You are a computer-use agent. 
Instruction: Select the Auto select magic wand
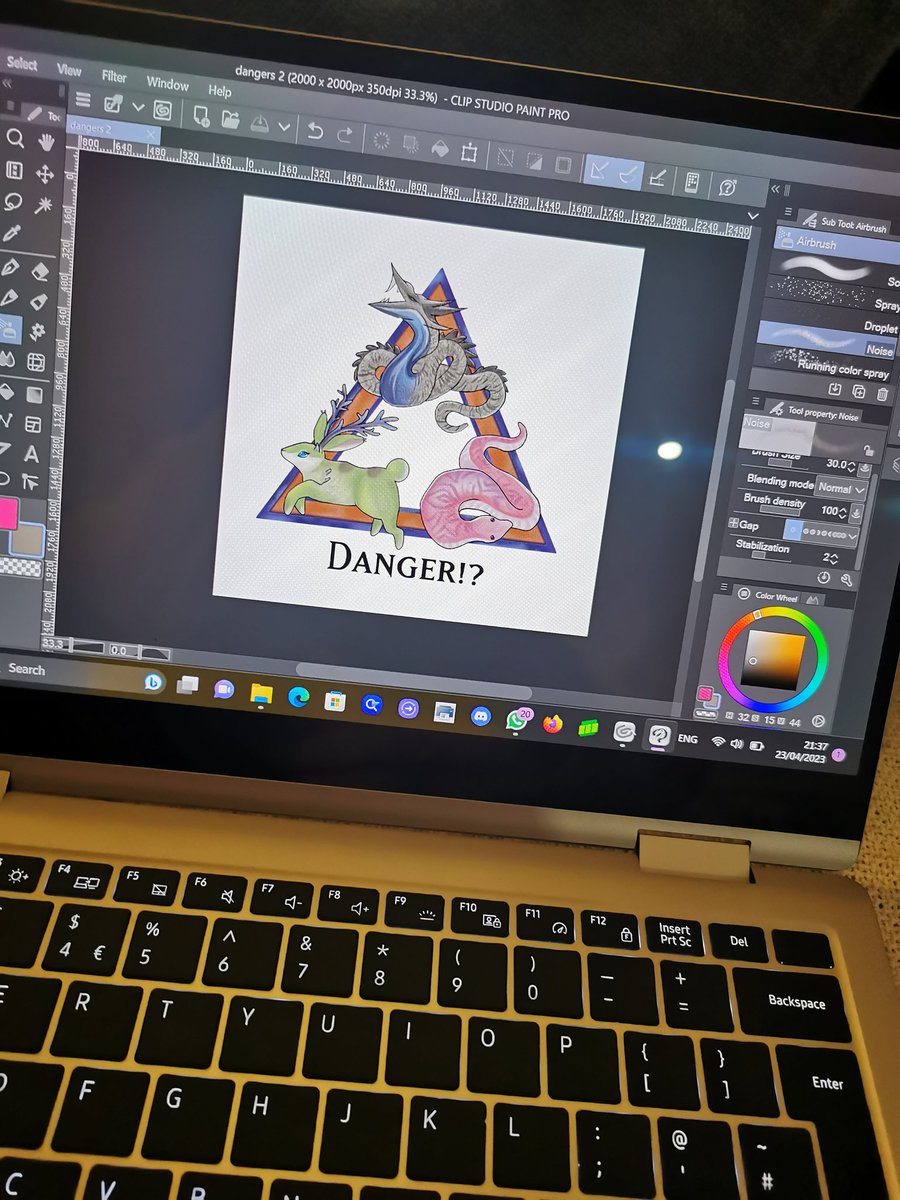pos(43,205)
